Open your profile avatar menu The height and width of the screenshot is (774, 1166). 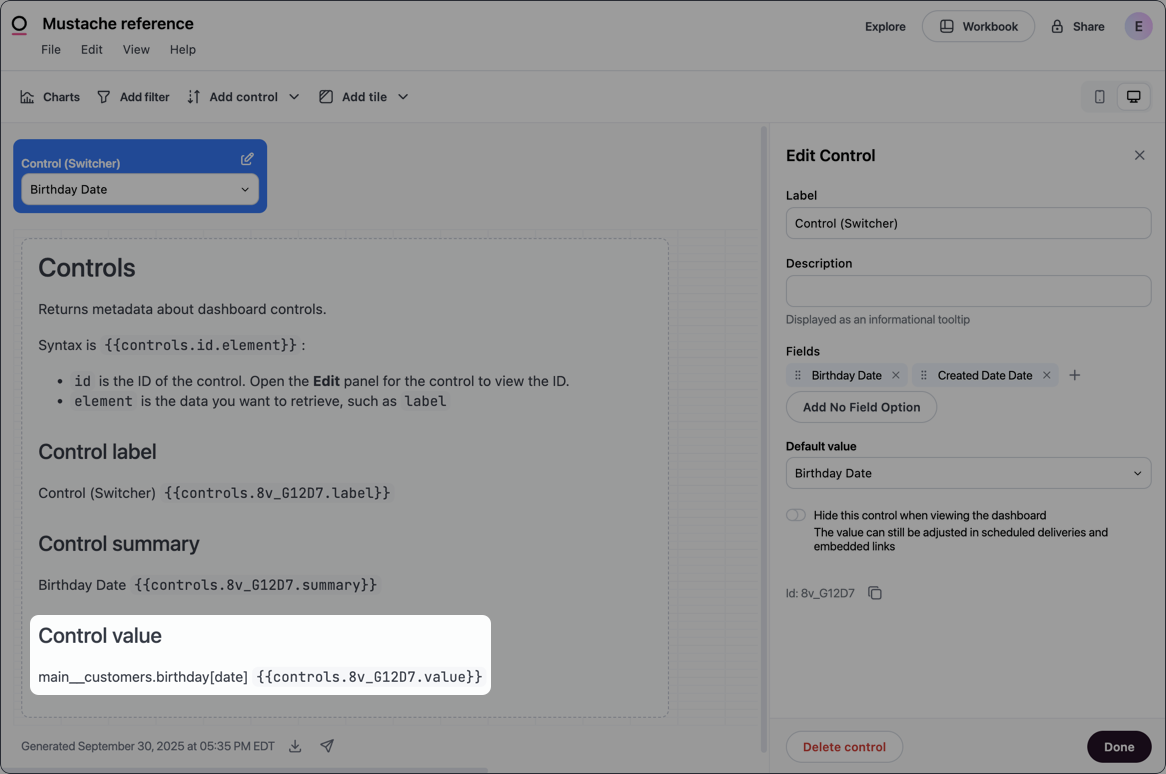[1138, 26]
